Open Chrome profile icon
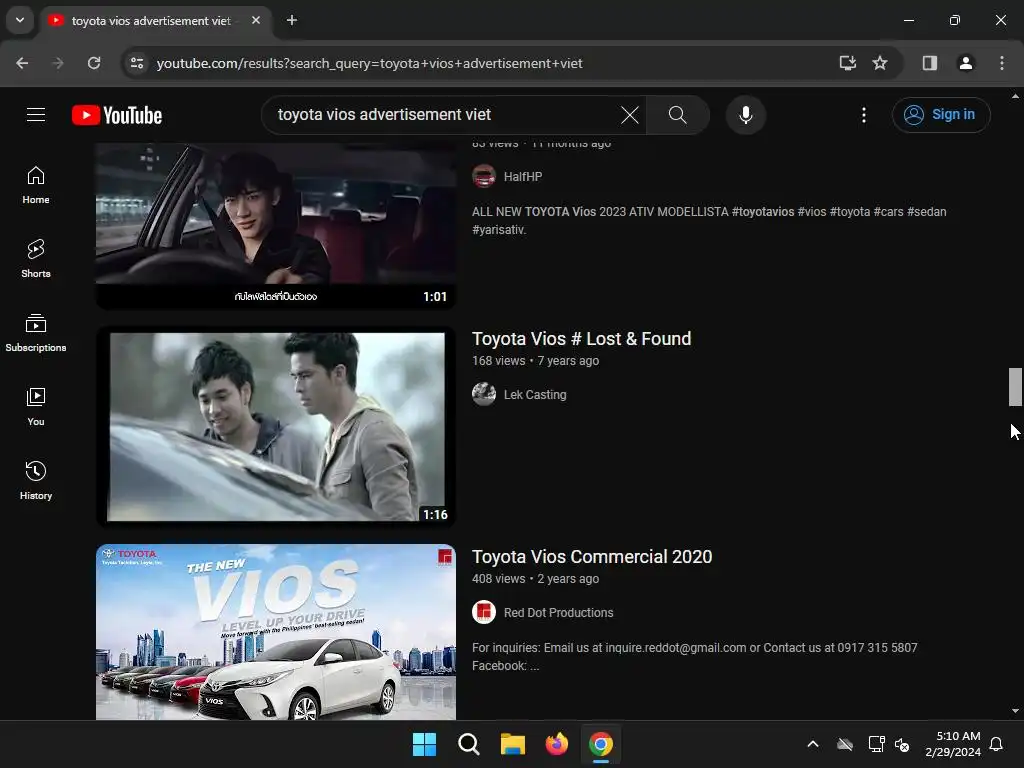Screen dimensions: 1024x768 coord(965,63)
